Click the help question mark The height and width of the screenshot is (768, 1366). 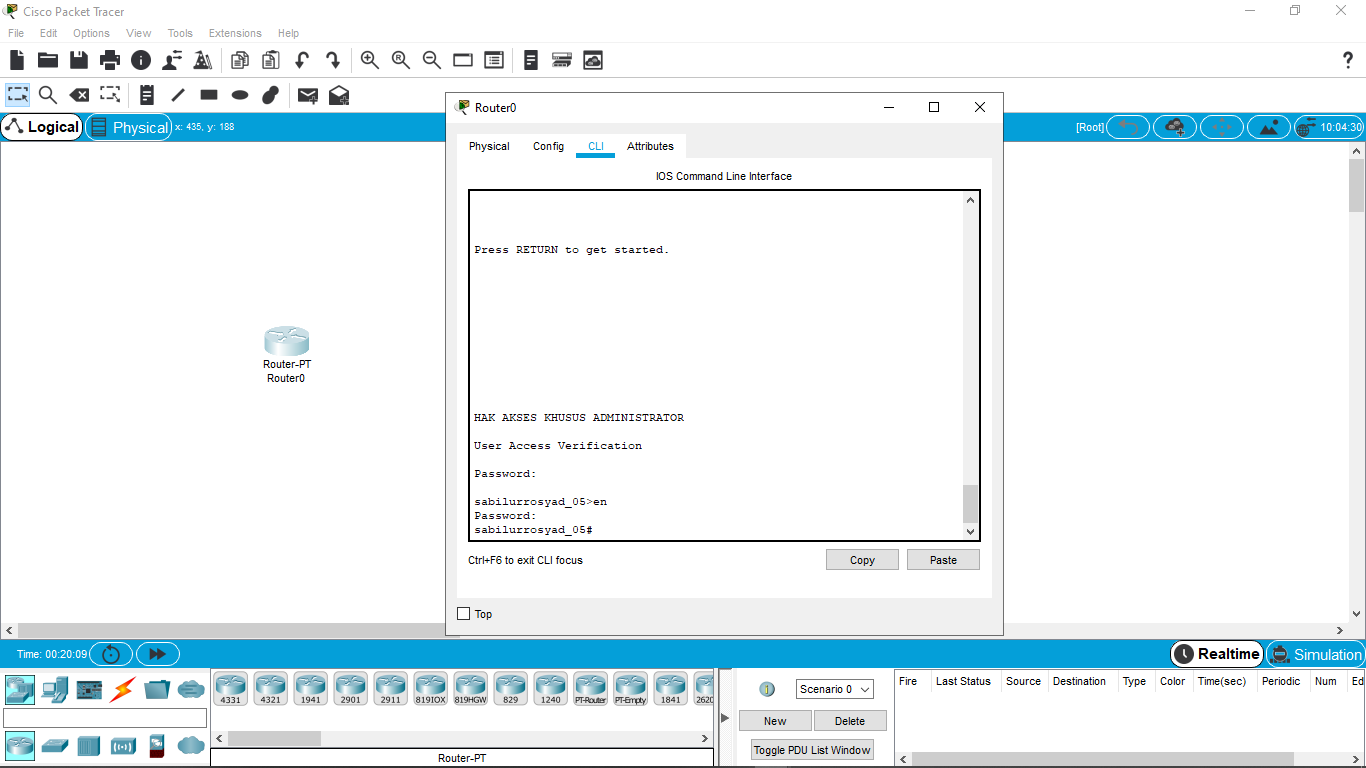tap(1348, 60)
